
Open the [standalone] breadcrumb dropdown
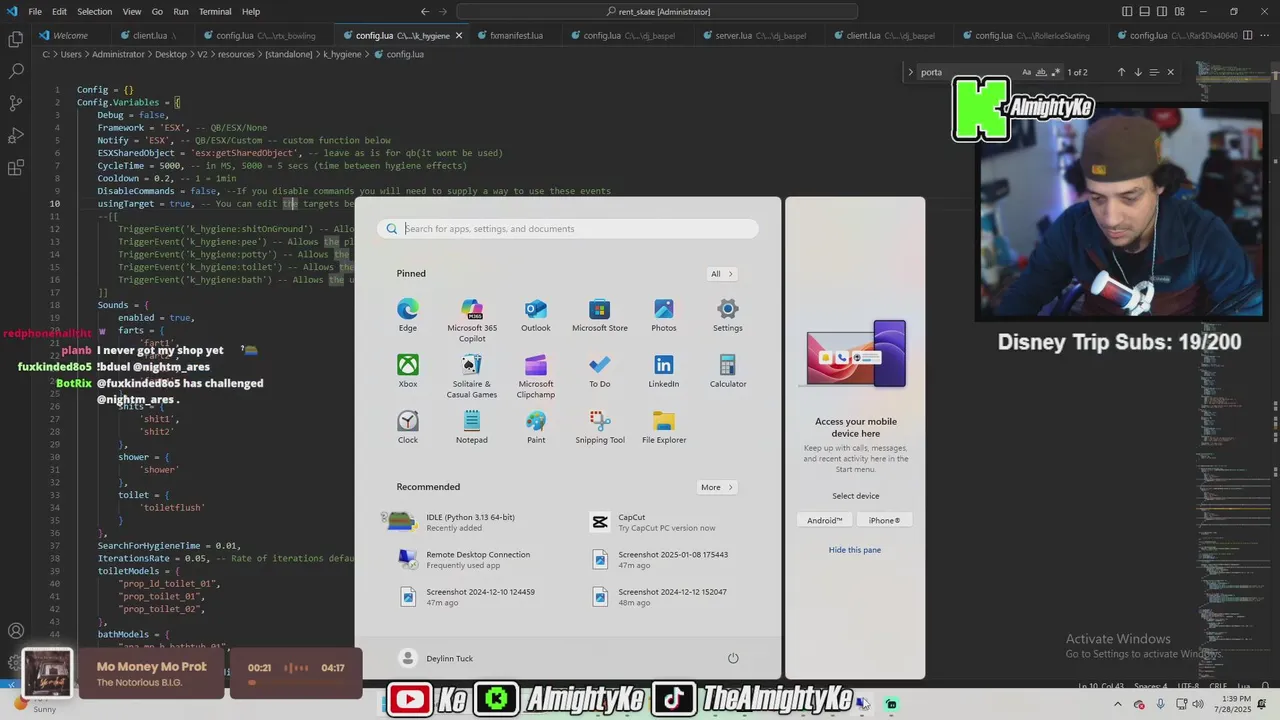(x=288, y=54)
